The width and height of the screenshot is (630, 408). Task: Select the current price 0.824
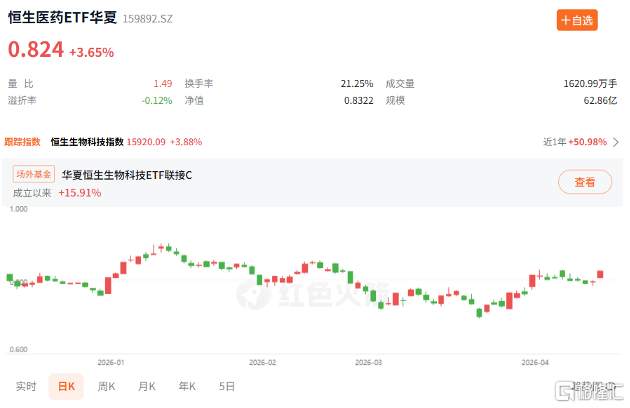[36, 49]
